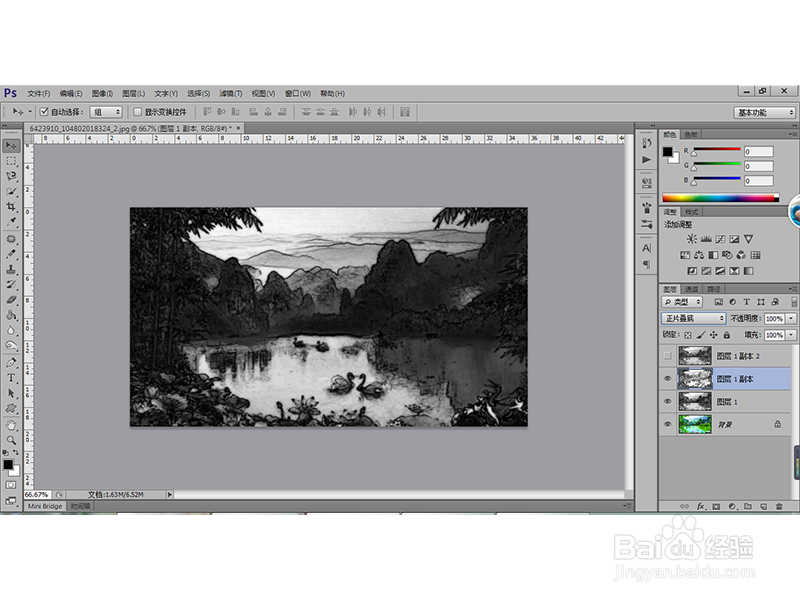The height and width of the screenshot is (600, 800).
Task: Switch to the 样式 styles tab
Action: [x=692, y=212]
